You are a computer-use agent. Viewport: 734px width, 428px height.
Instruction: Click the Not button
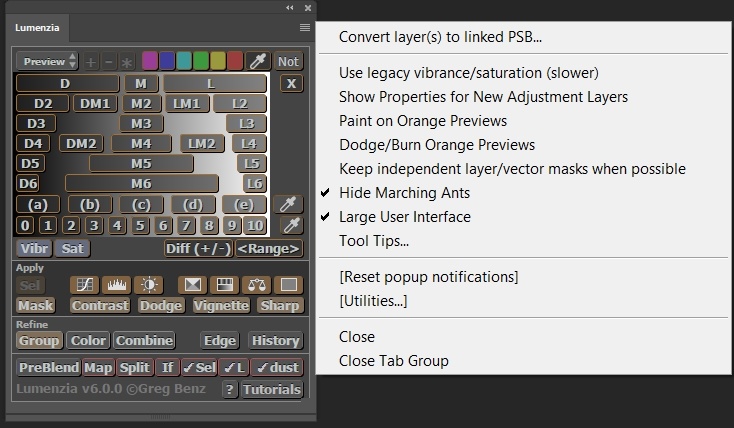(288, 61)
